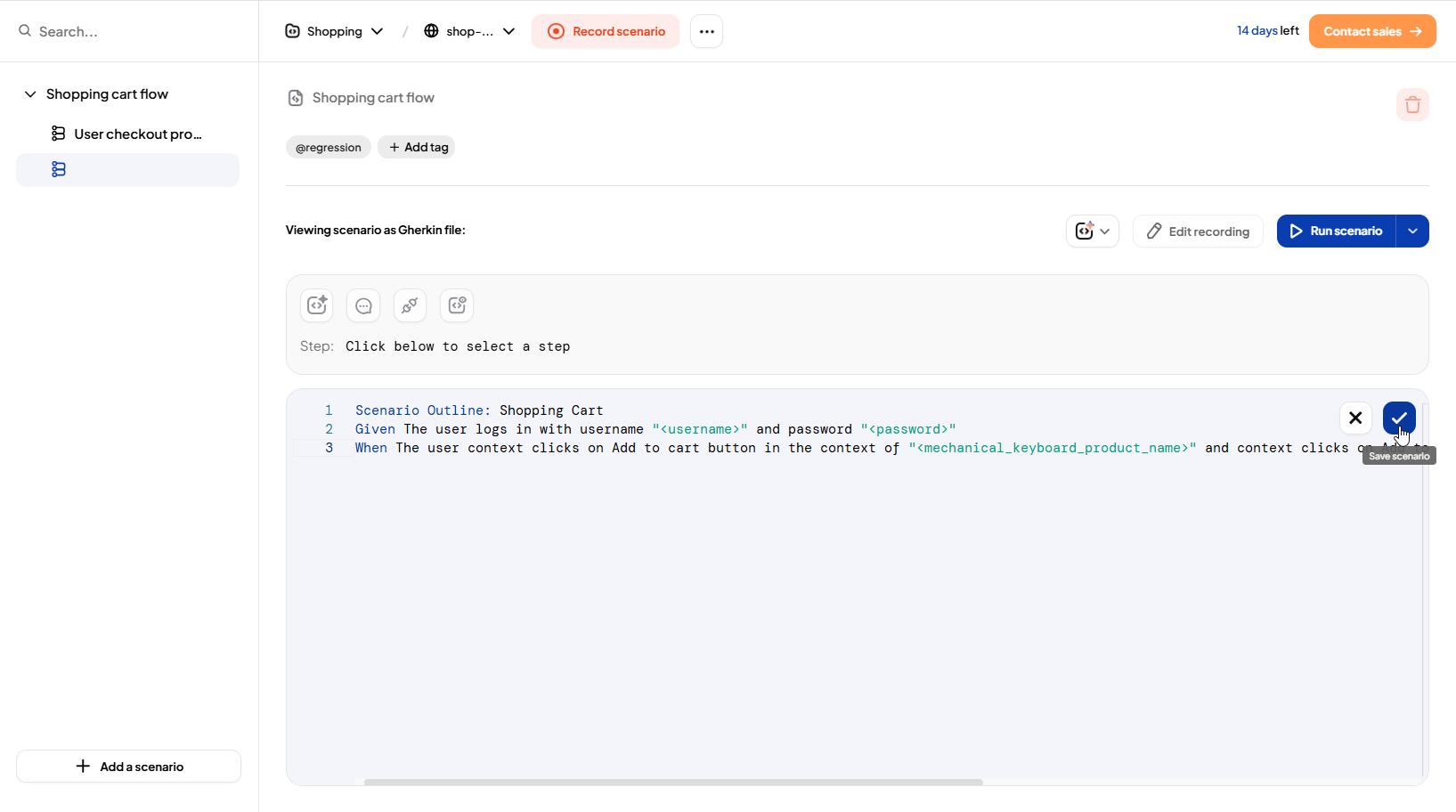Cancel editing with the X button
The image size is (1456, 812).
[1354, 418]
